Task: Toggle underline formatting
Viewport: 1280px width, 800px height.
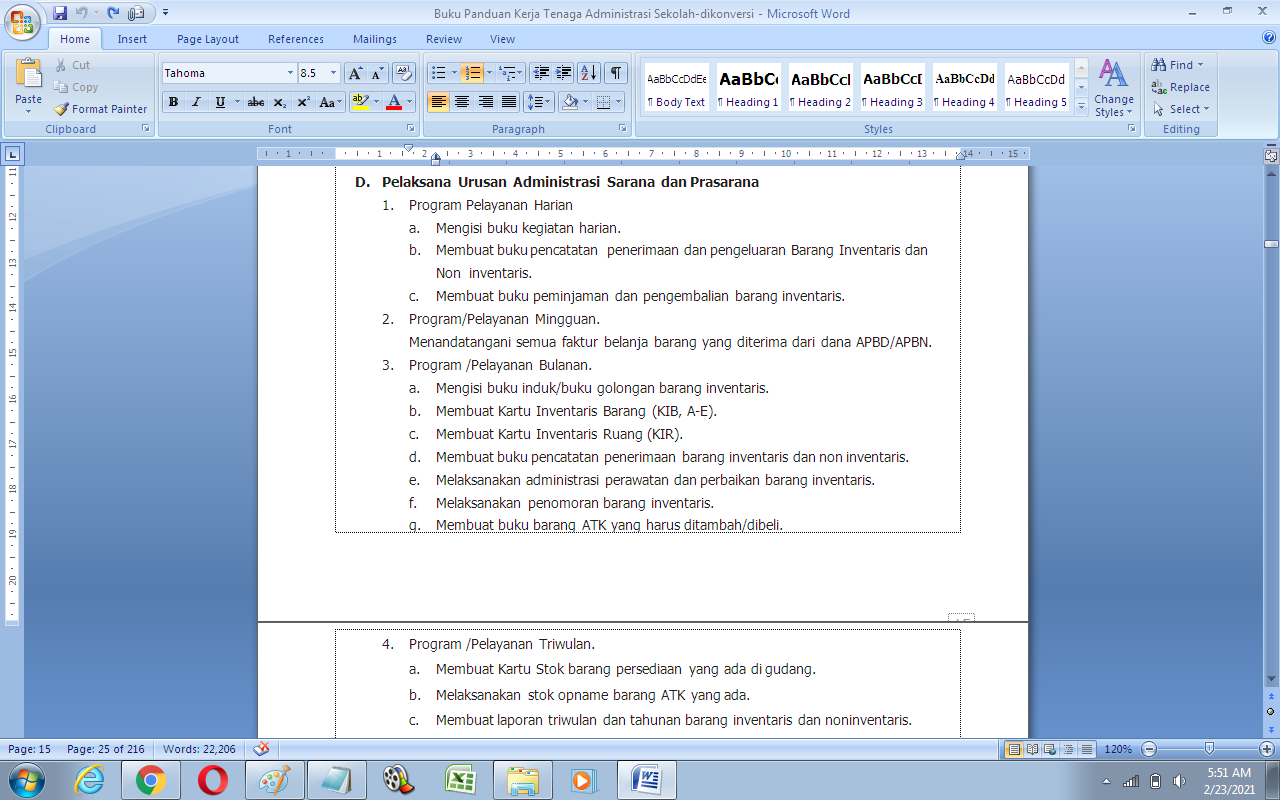Action: click(x=220, y=102)
